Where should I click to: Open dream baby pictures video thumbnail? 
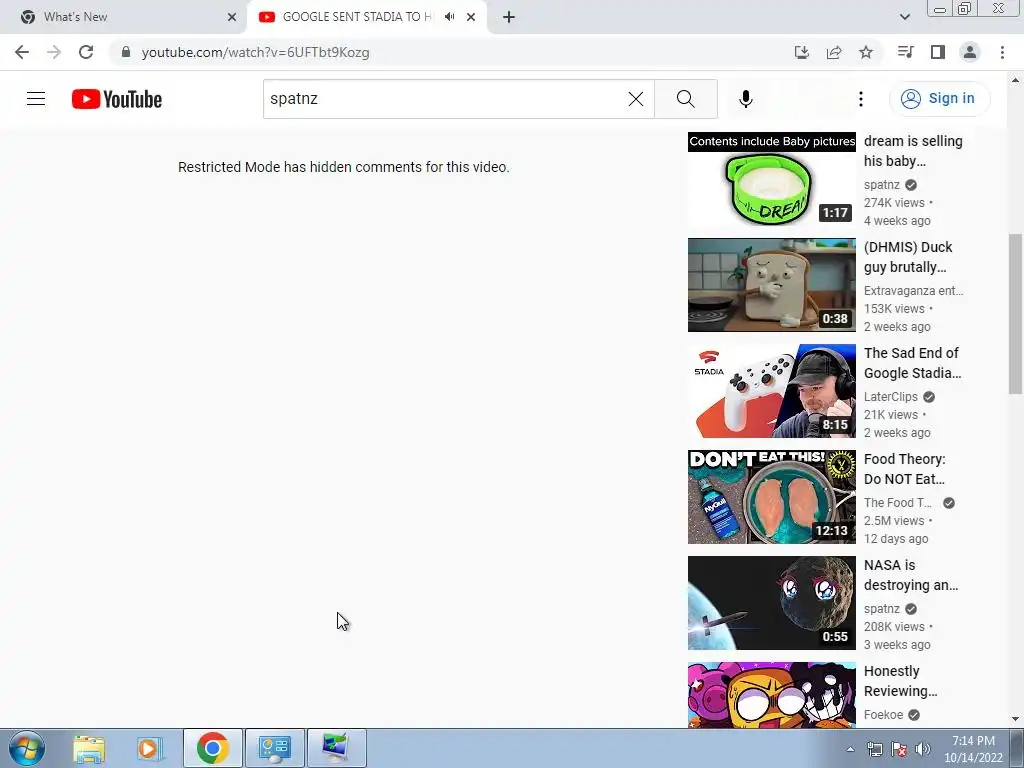click(771, 179)
